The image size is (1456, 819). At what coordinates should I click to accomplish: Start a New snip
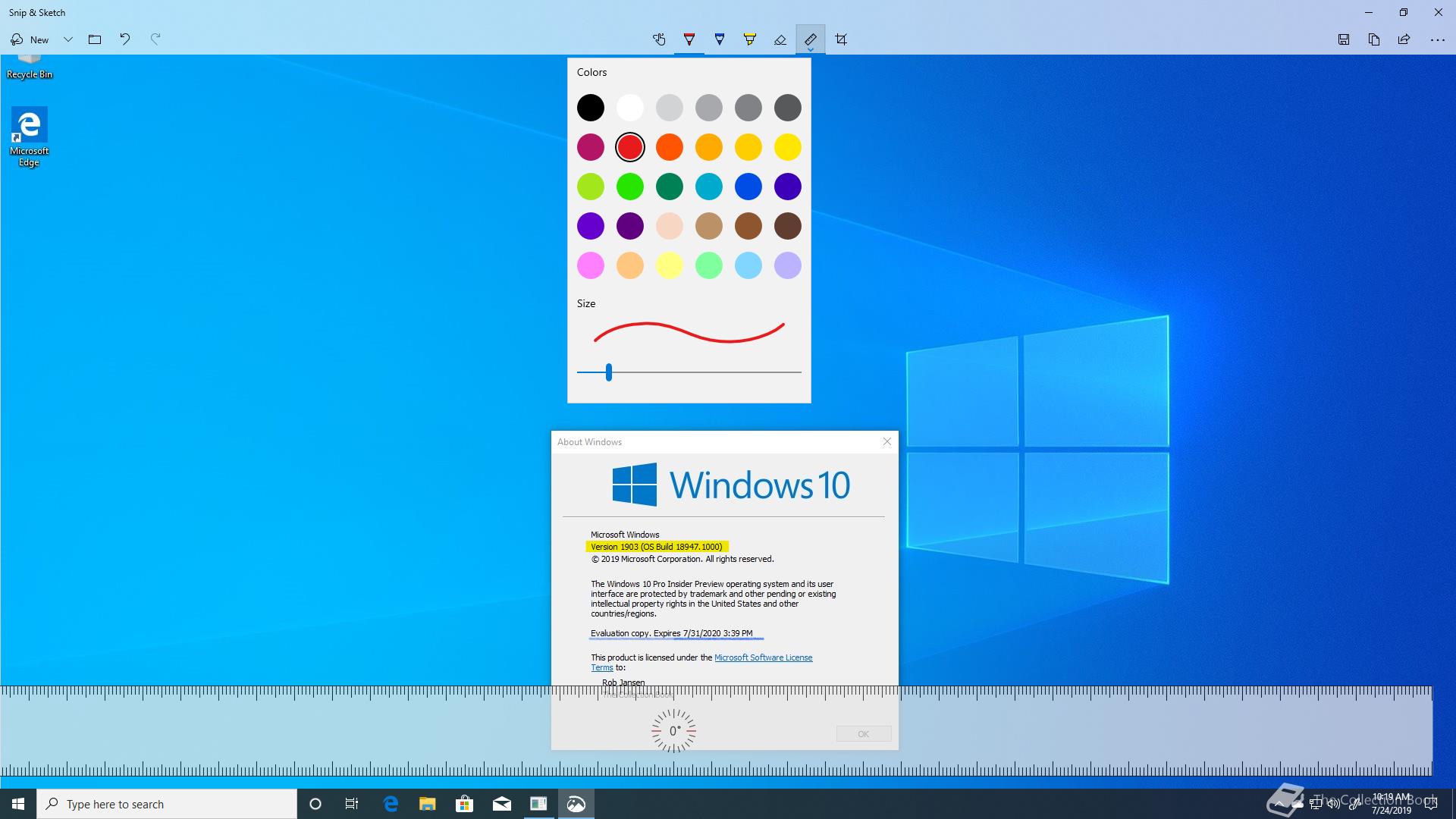tap(30, 39)
